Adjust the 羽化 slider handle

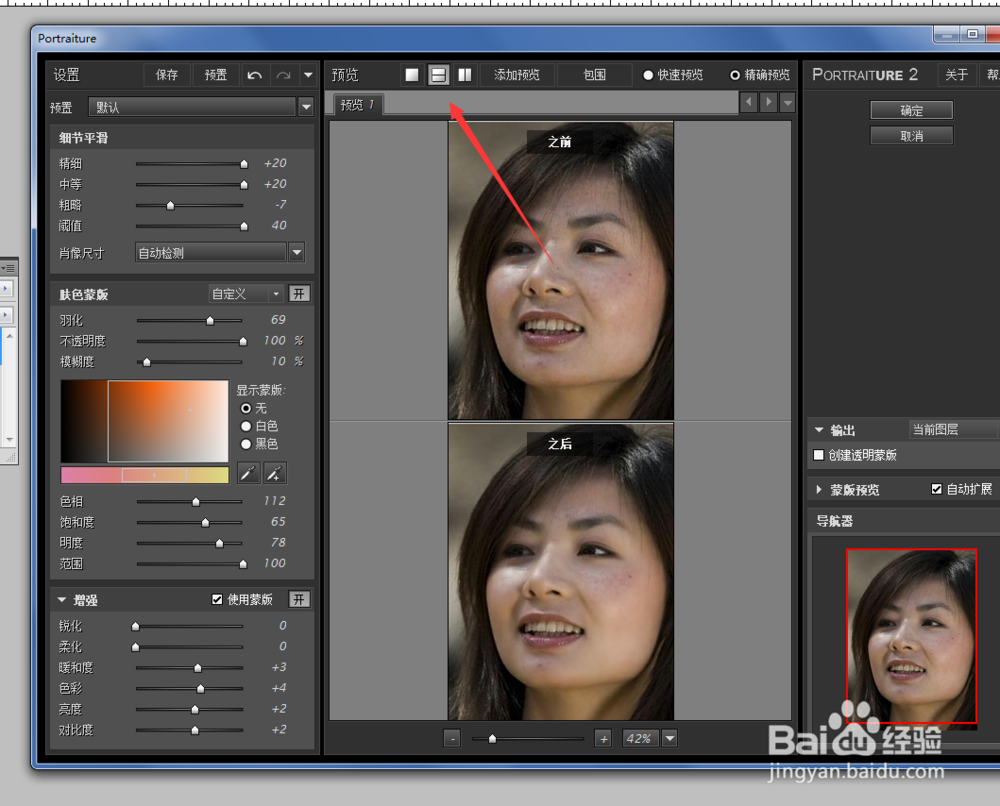(210, 321)
